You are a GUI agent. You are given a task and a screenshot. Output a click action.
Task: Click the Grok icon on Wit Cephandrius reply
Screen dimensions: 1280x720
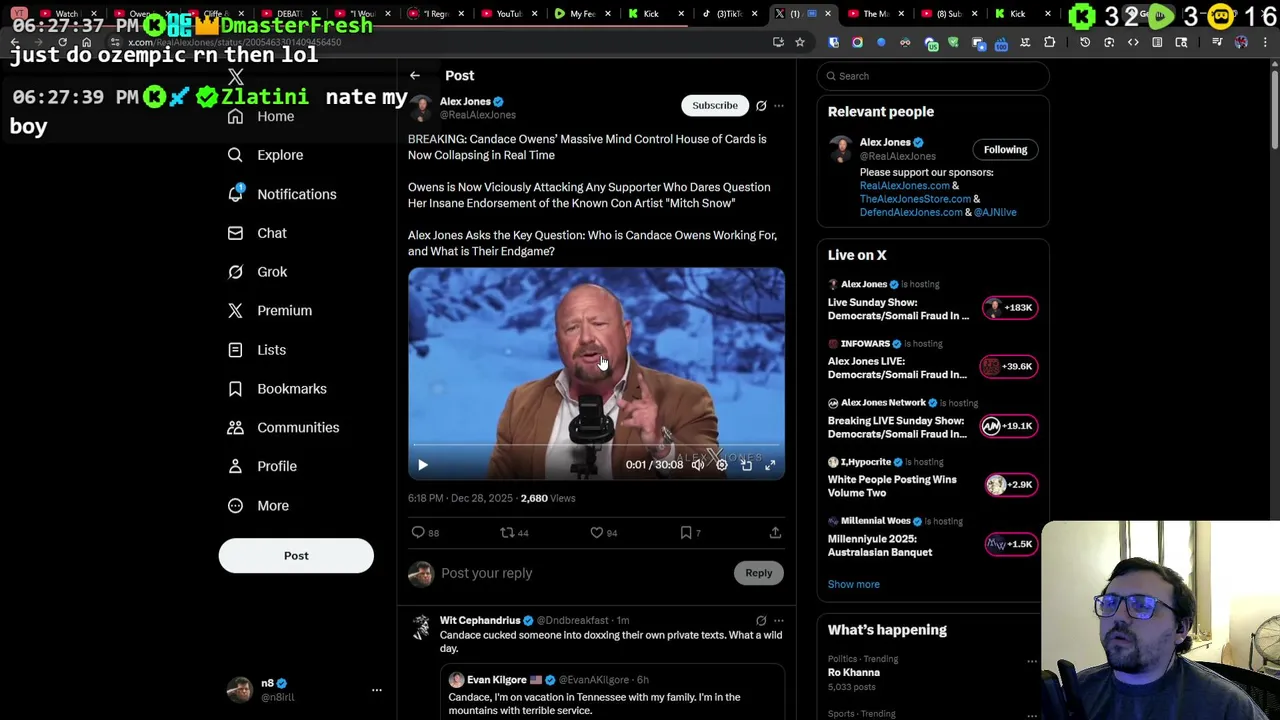(x=761, y=621)
